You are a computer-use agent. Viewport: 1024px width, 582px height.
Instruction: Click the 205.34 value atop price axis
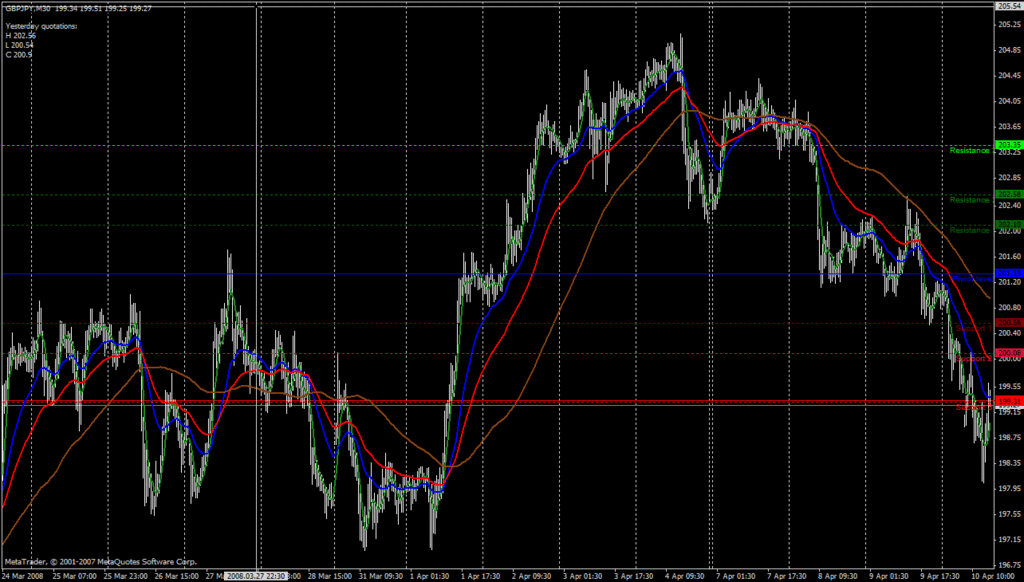pyautogui.click(x=1009, y=6)
